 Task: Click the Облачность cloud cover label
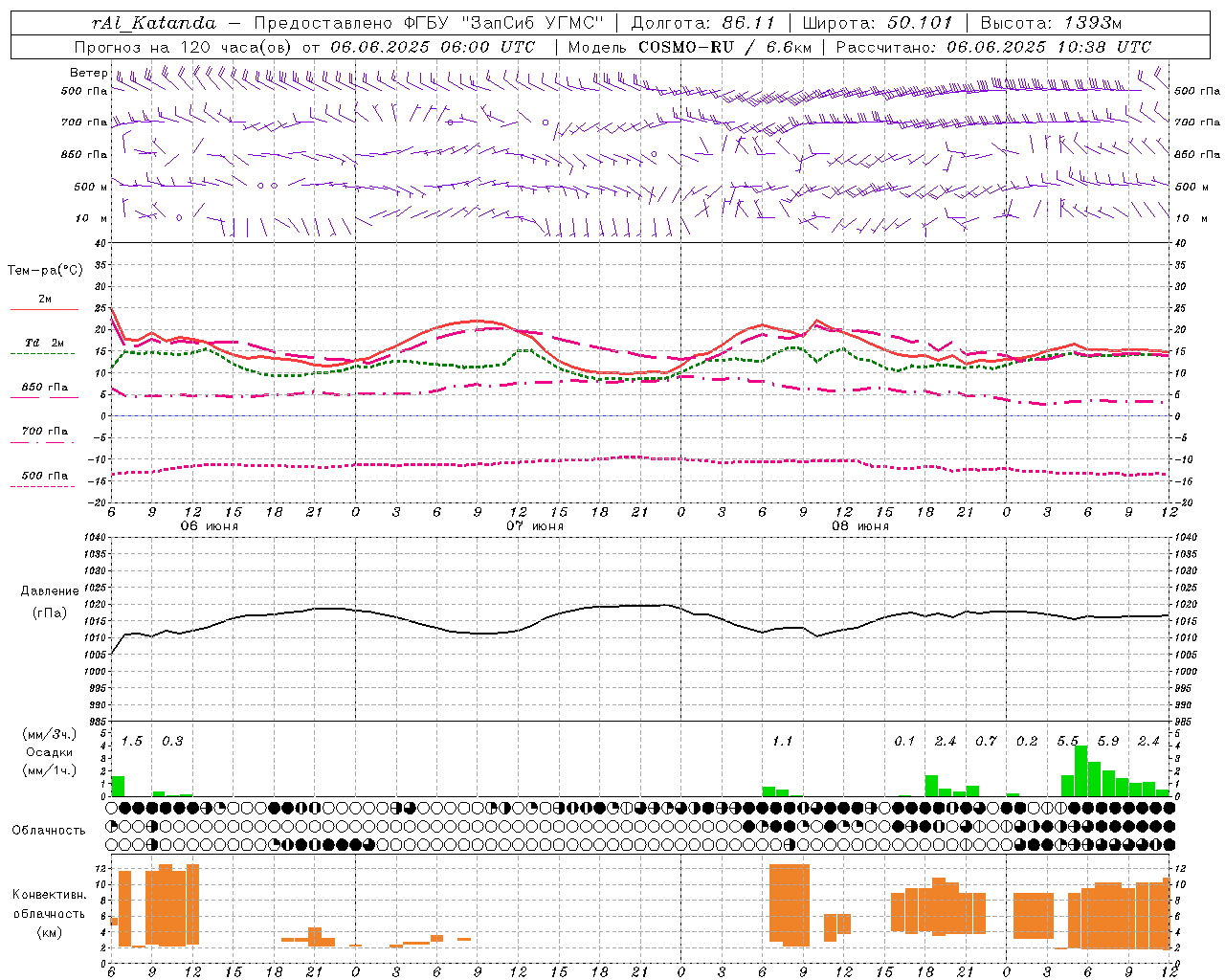point(49,830)
